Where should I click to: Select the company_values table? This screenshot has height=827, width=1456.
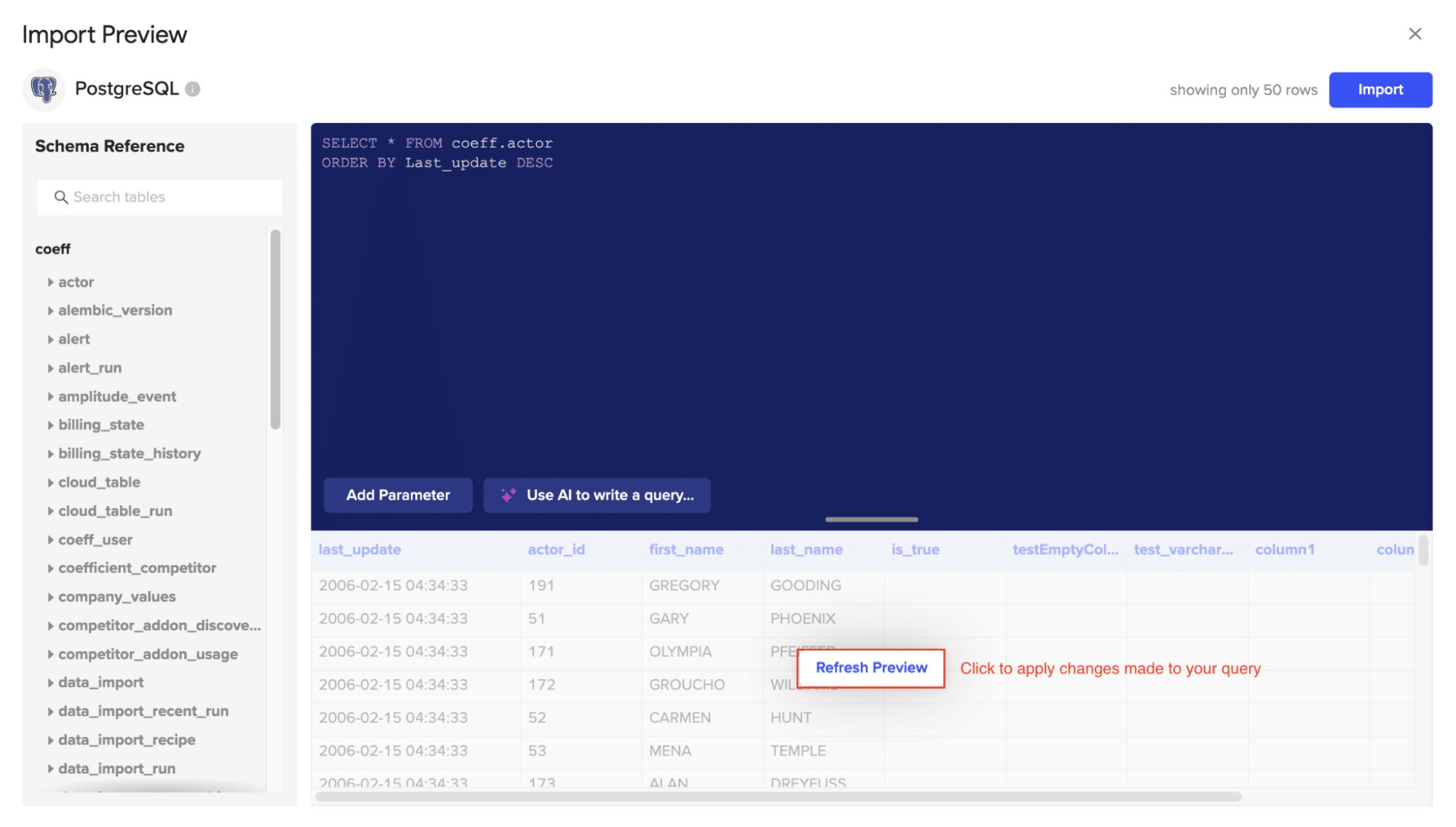[117, 597]
